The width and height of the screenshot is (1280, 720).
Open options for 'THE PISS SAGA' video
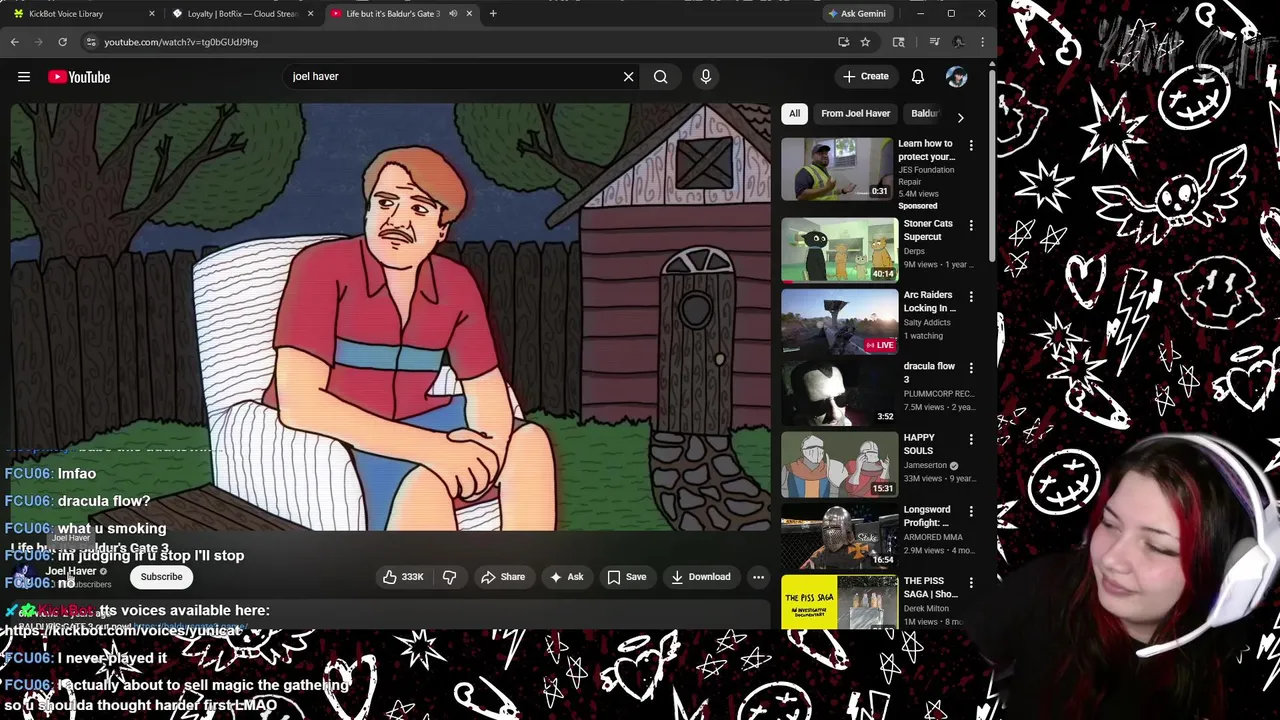(x=970, y=583)
